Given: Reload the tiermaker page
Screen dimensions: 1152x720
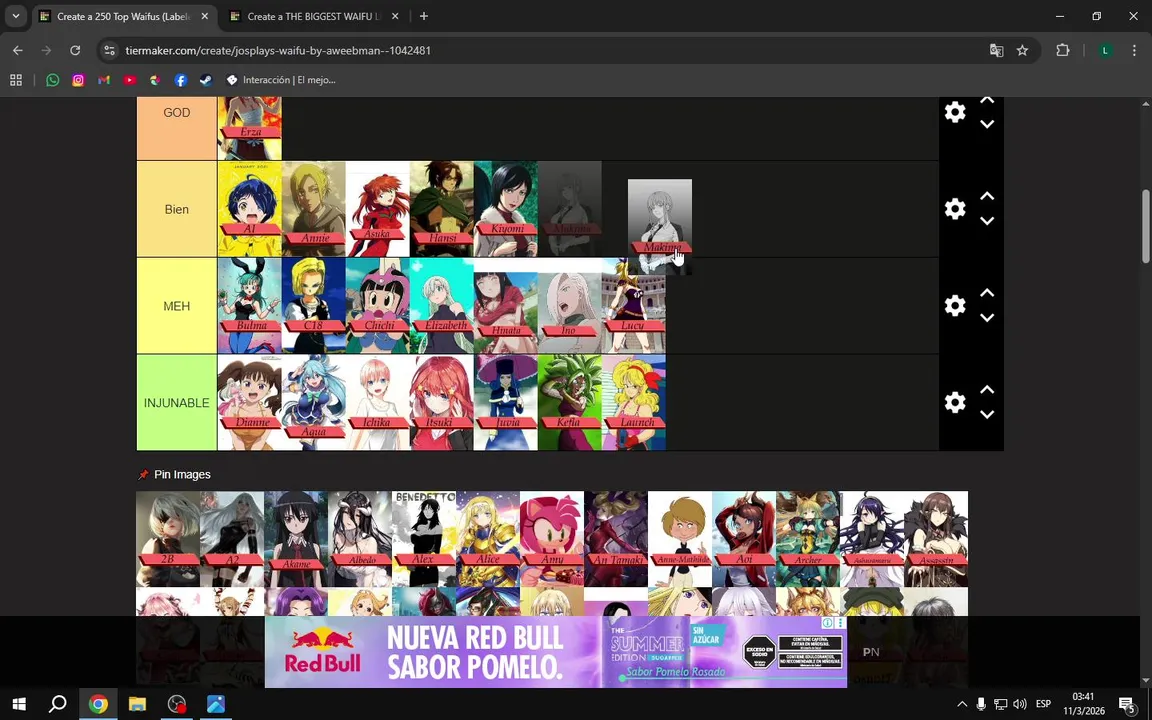Looking at the screenshot, I should tap(75, 51).
